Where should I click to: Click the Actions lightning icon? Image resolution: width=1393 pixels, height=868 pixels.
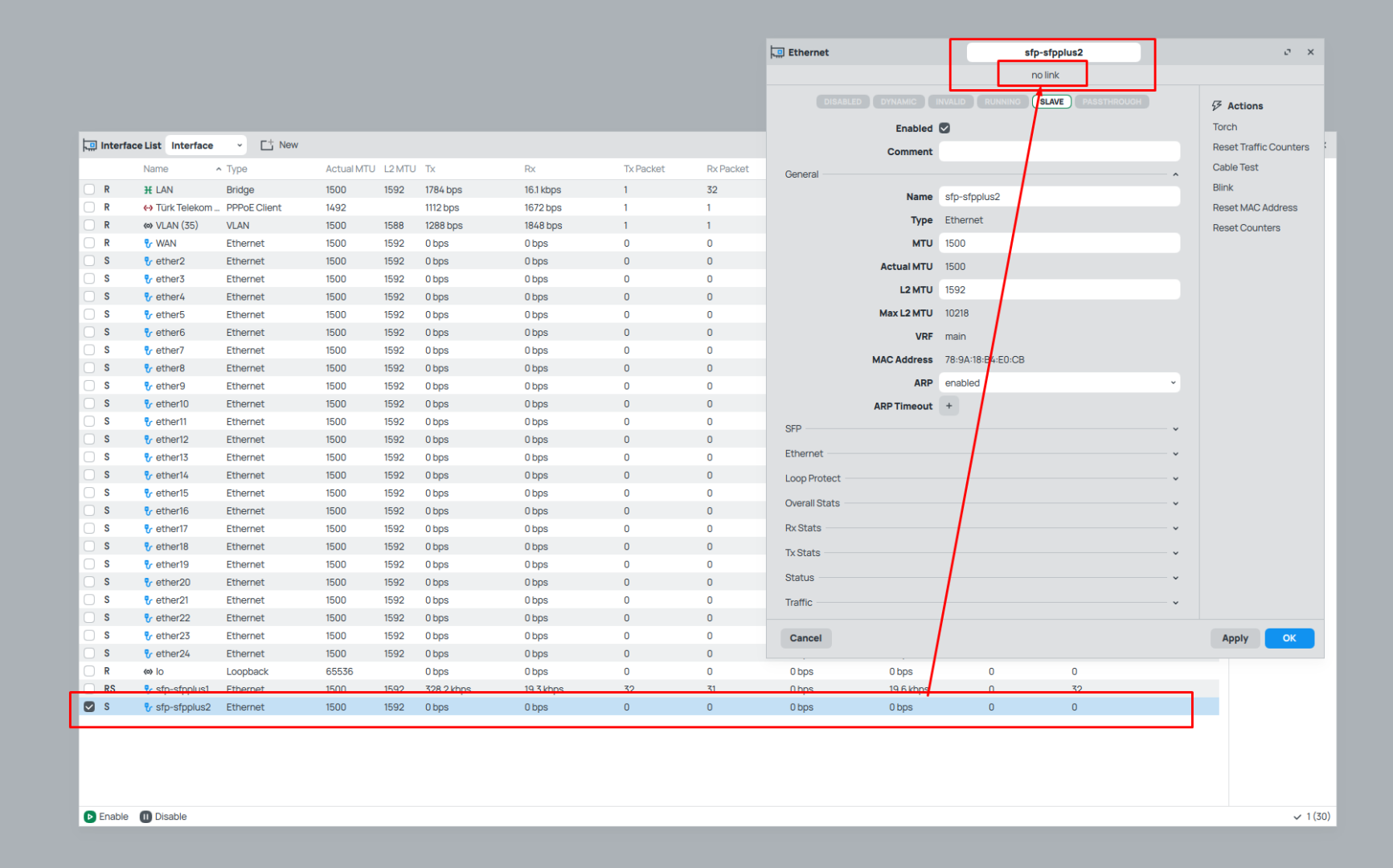click(x=1217, y=106)
